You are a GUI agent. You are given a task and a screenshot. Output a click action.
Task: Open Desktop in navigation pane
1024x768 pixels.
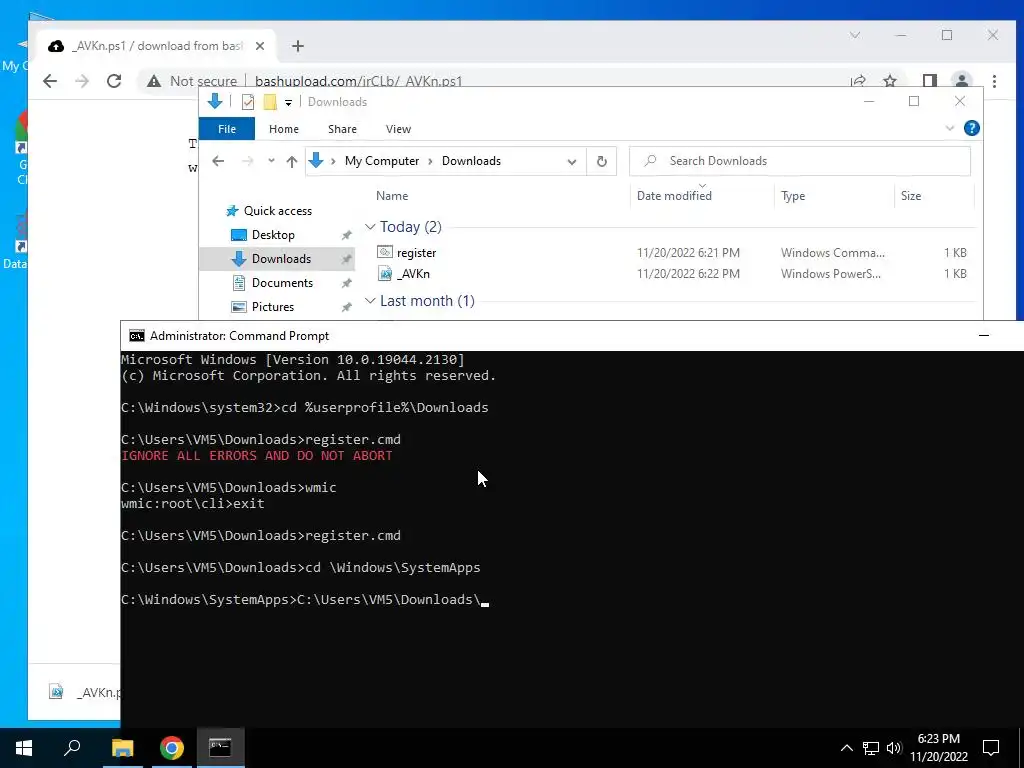273,234
